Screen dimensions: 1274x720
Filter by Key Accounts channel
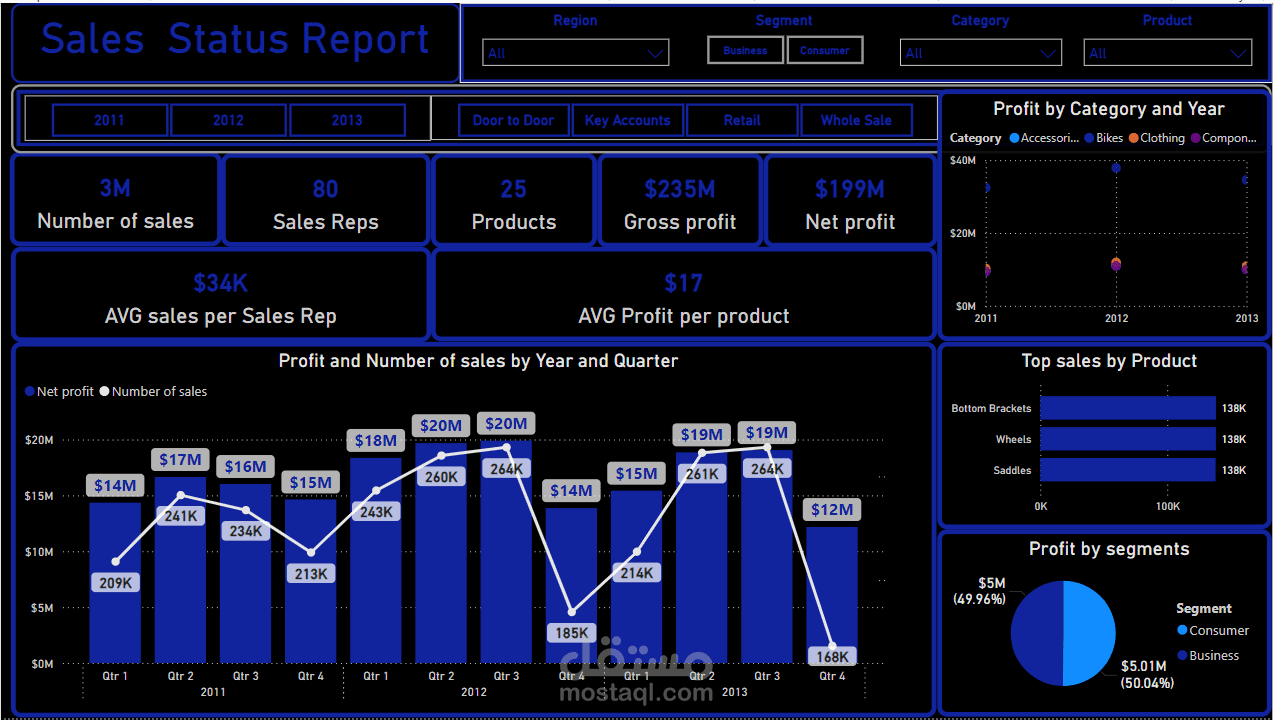click(627, 119)
